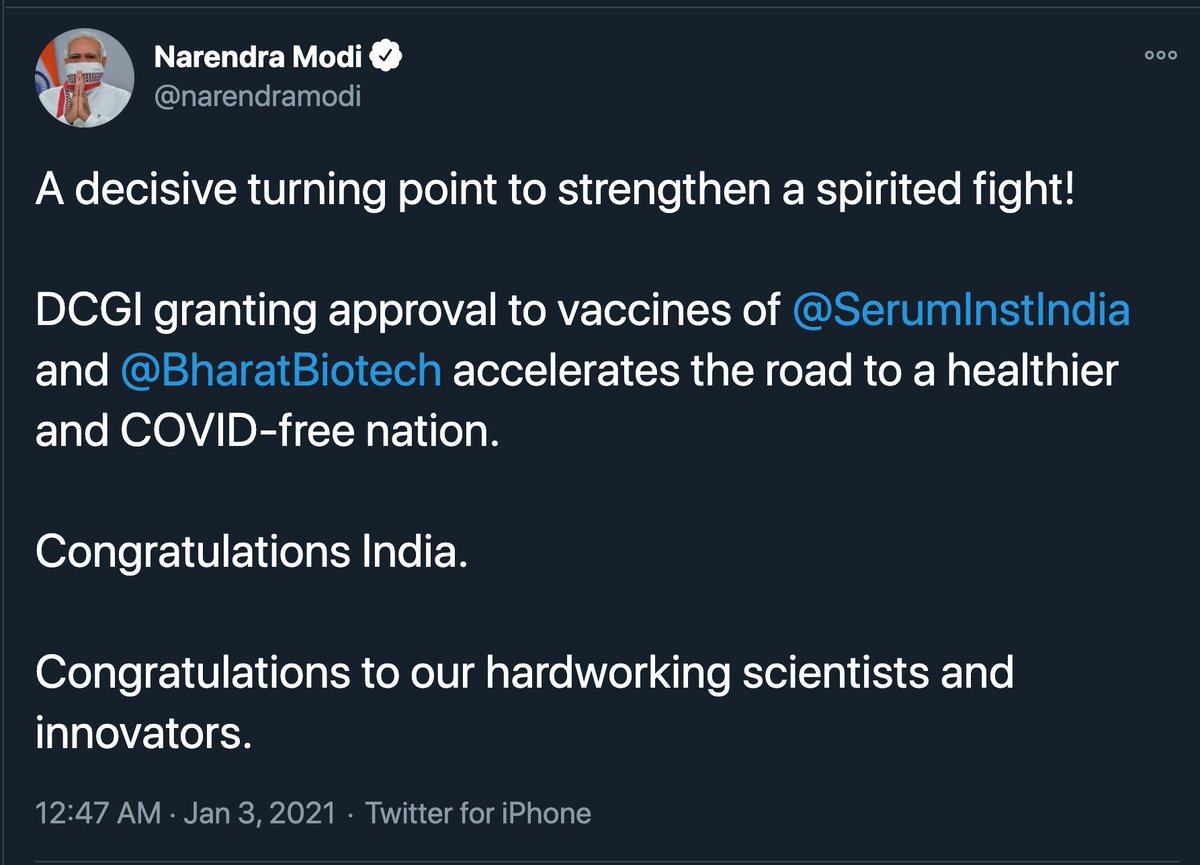Follow the @SerumInstIndia mention link
This screenshot has width=1200, height=865.
961,311
